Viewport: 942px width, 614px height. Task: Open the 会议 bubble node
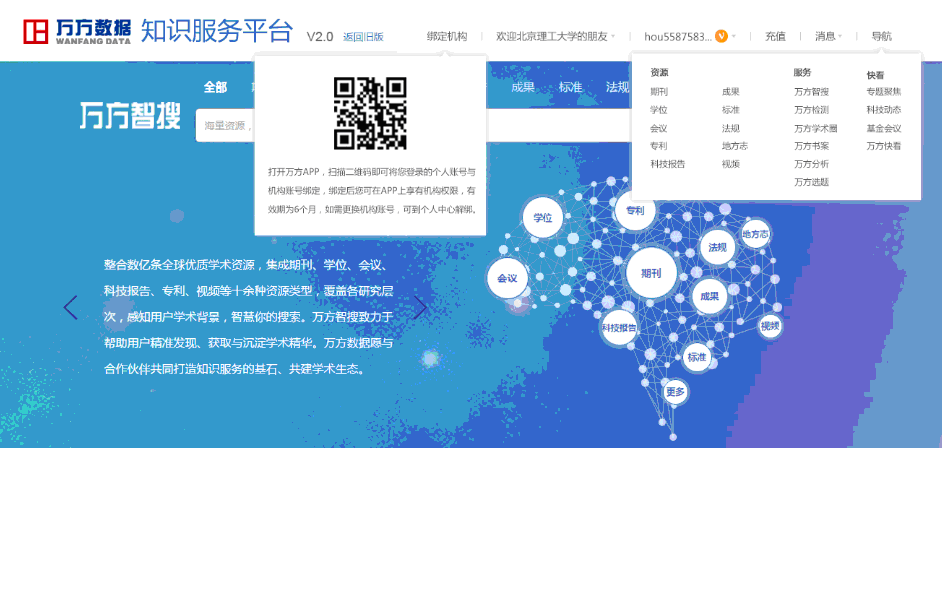(x=507, y=278)
